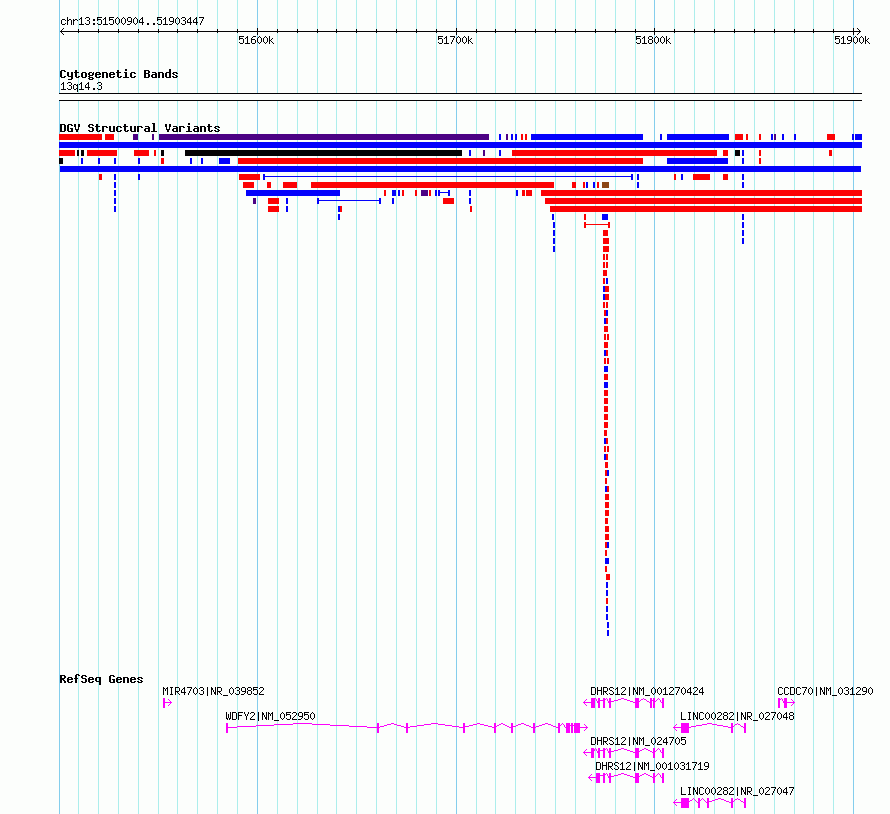
Task: Click the 51700k ruler label
Action: [455, 40]
